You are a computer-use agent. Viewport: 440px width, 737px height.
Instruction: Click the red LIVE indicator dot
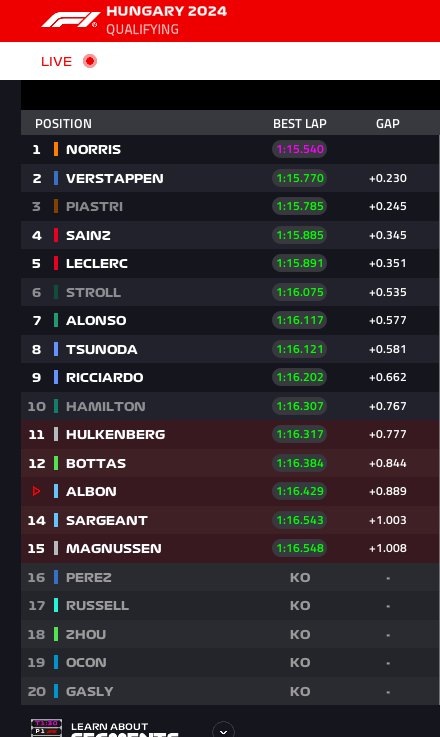[90, 61]
